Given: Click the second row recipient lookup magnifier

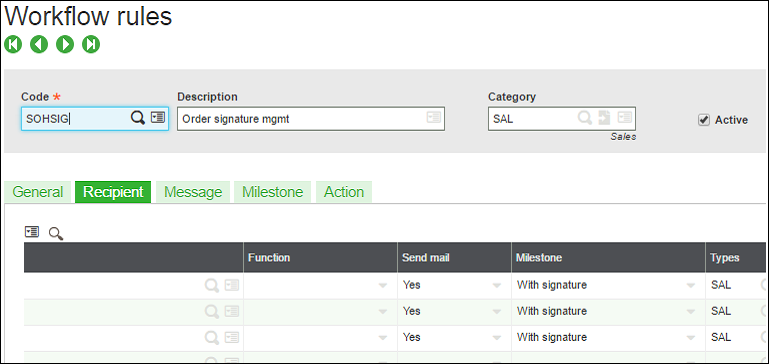Looking at the screenshot, I should (212, 311).
